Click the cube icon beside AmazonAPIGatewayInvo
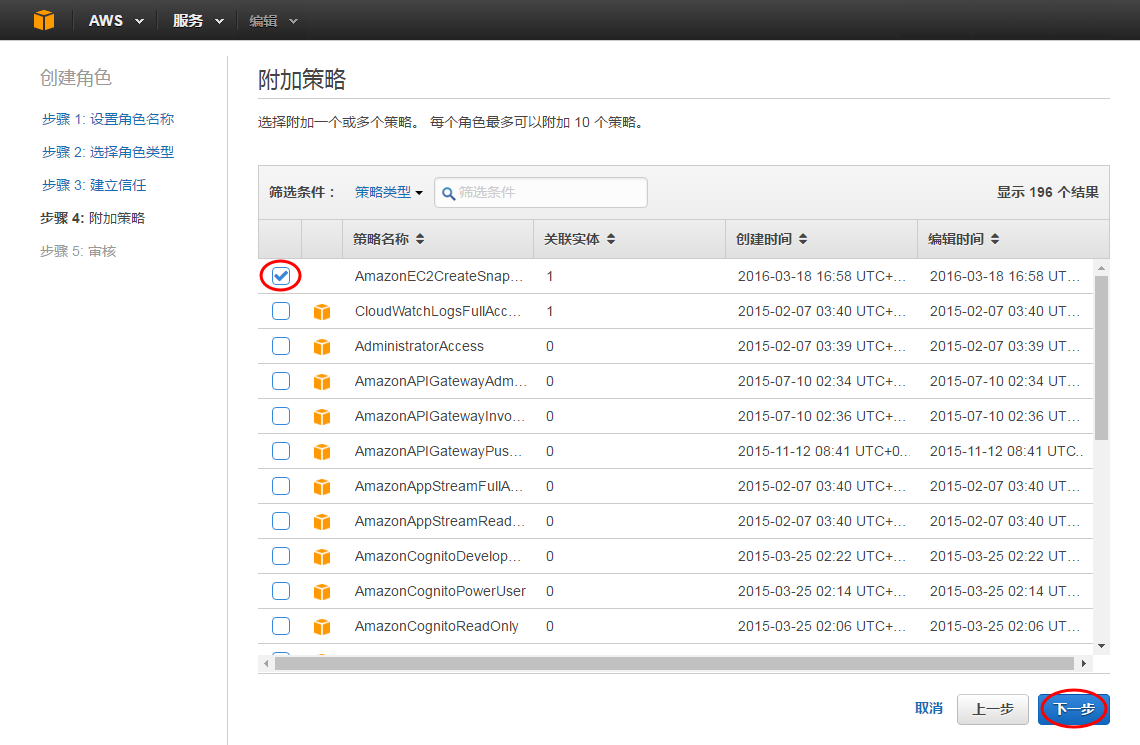Viewport: 1140px width, 745px height. (322, 416)
